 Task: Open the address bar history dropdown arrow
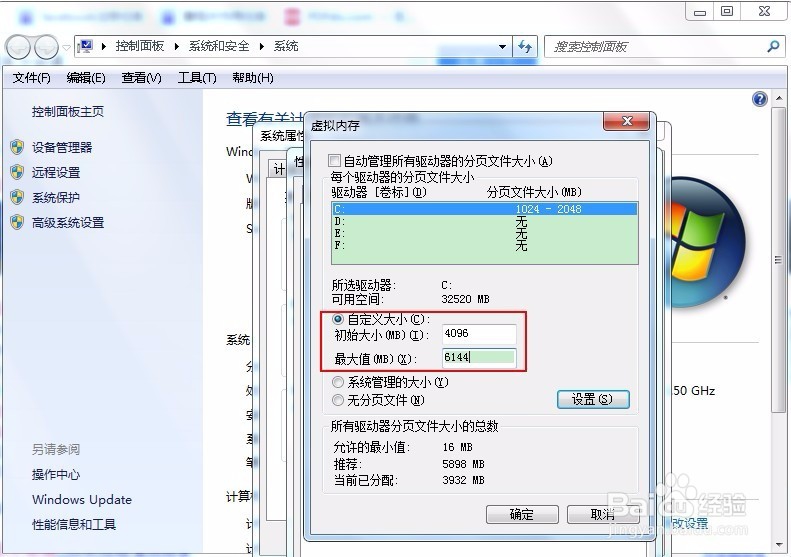pos(502,47)
